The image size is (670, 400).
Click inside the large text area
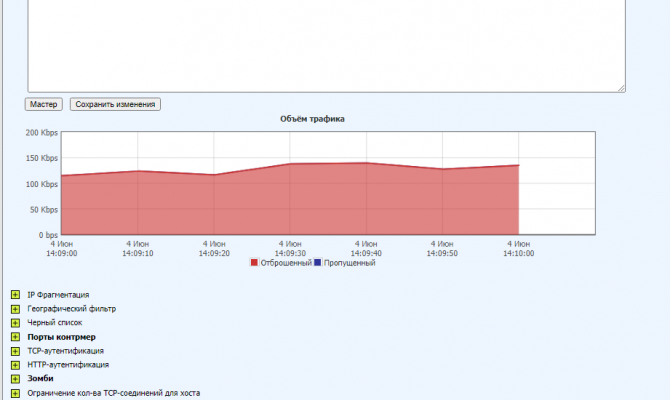click(x=326, y=46)
